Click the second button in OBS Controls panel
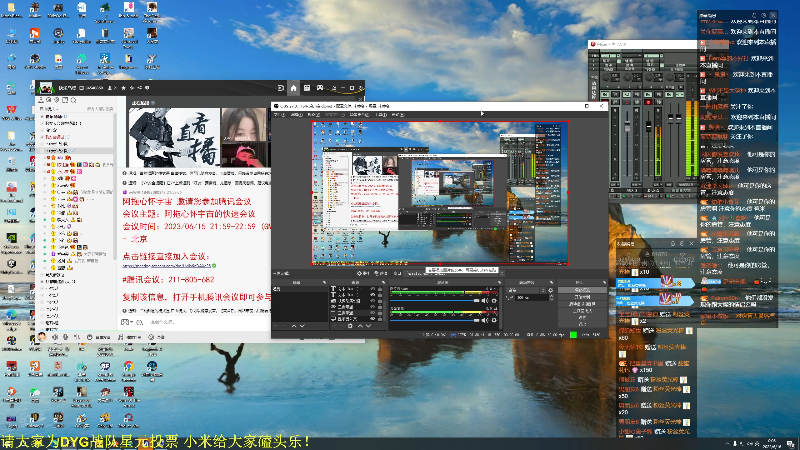Image resolution: width=800 pixels, height=450 pixels. pyautogui.click(x=583, y=297)
